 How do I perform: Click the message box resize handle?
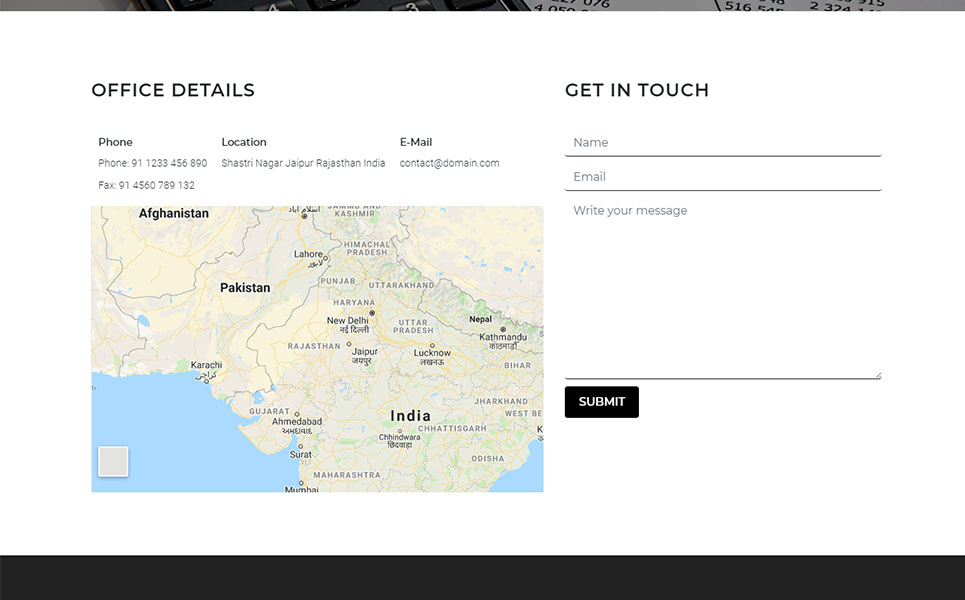click(x=877, y=375)
